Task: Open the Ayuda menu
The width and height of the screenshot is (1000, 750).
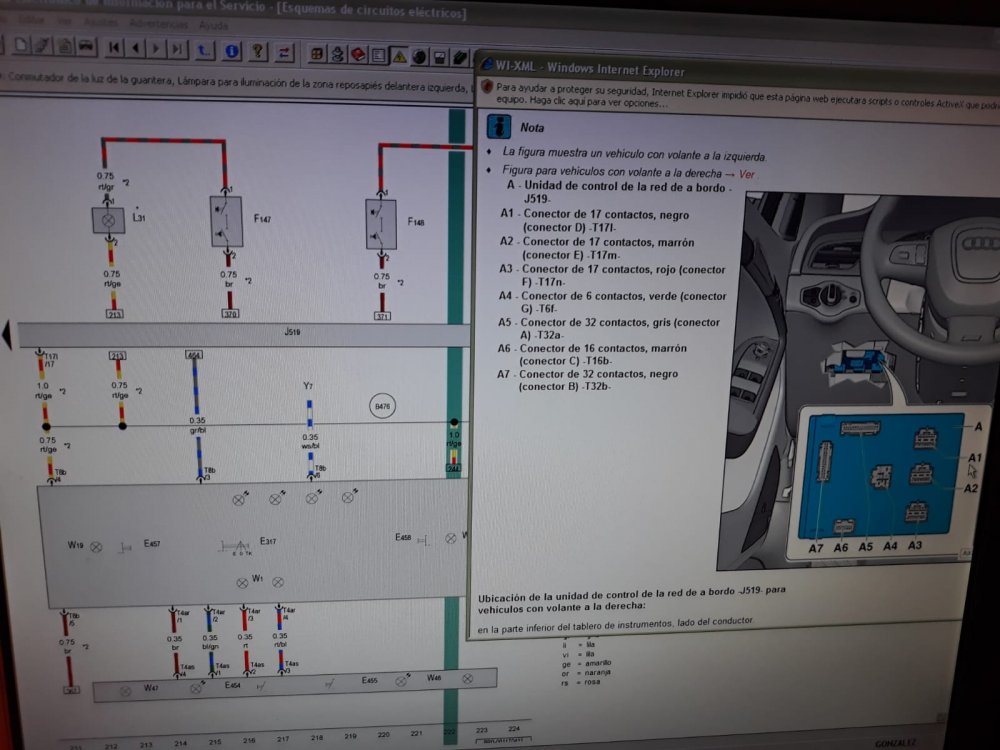Action: coord(212,24)
